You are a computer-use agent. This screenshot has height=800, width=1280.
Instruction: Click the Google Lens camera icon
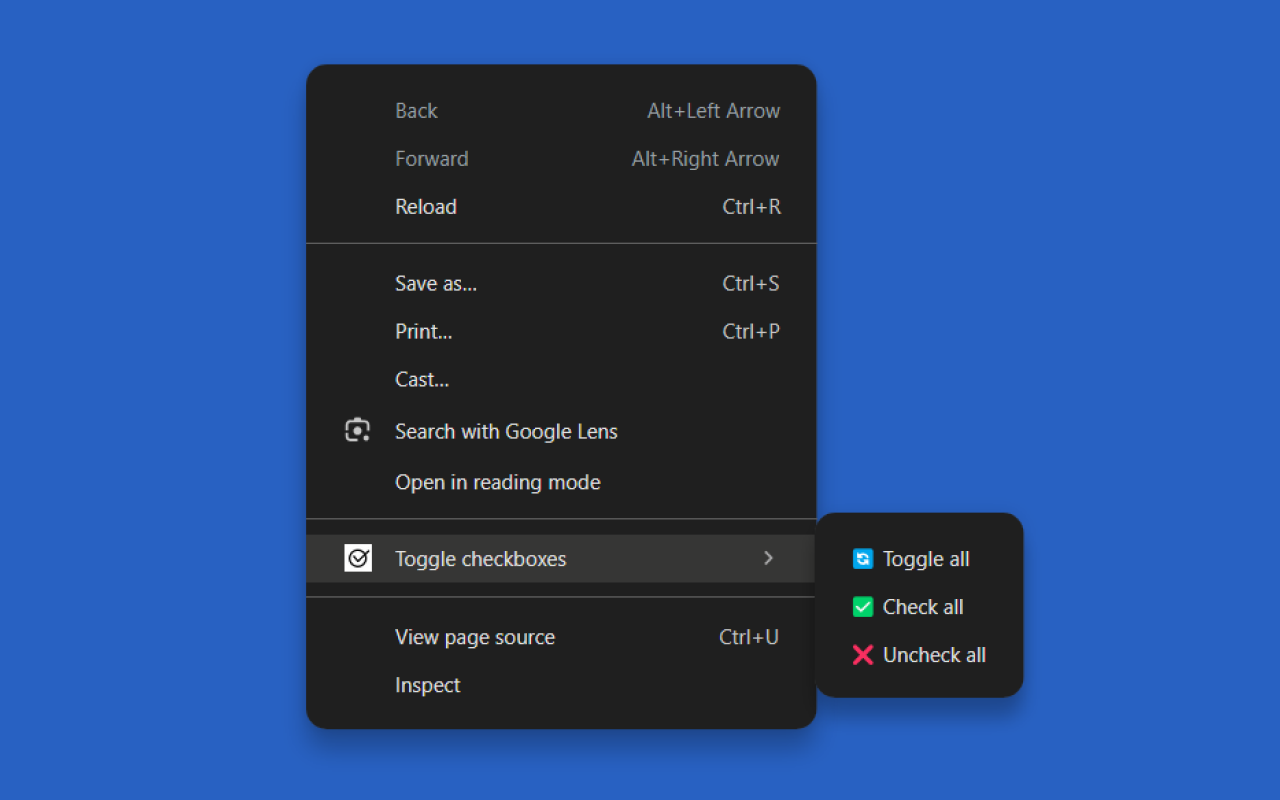pyautogui.click(x=358, y=430)
